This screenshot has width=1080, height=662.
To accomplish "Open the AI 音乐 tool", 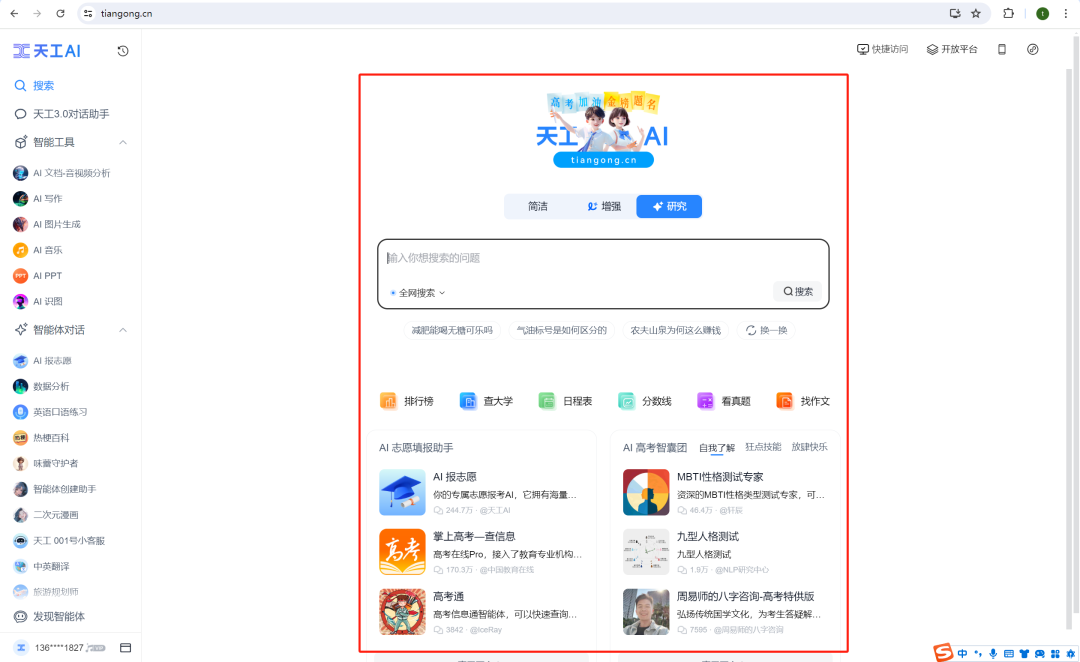I will point(38,250).
